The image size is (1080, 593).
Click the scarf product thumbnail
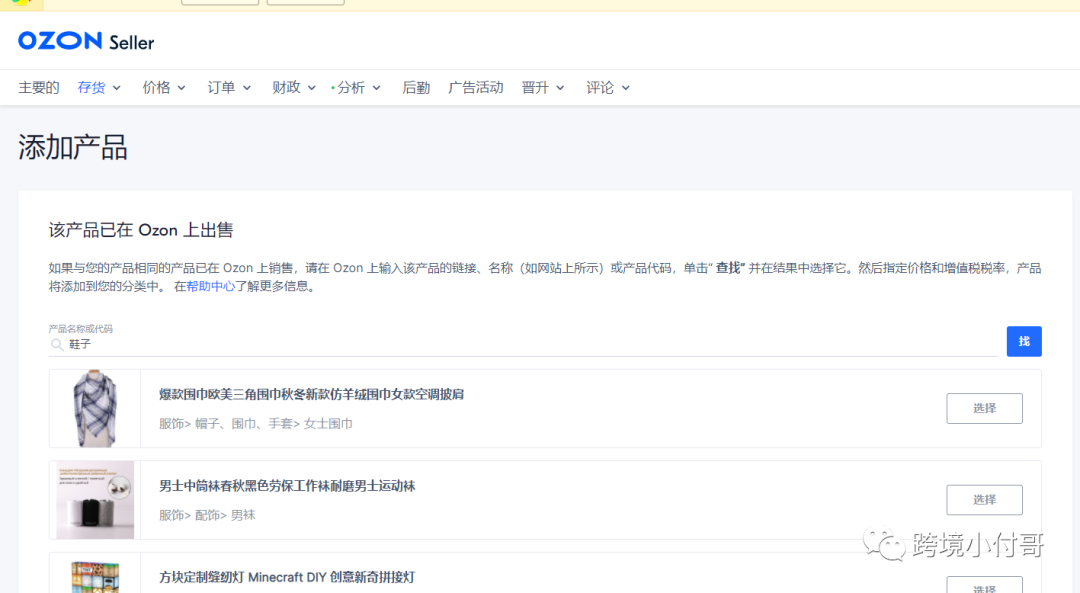tap(95, 408)
